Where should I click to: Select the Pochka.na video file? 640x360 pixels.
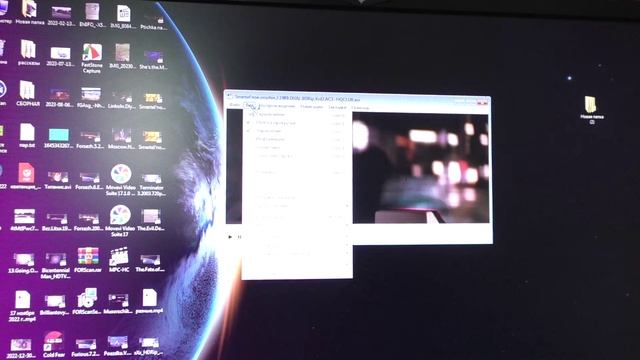click(x=153, y=21)
